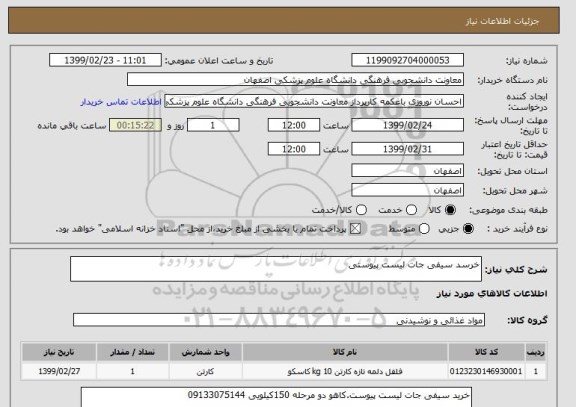Select the جزیی purchase type radio

tap(468, 229)
